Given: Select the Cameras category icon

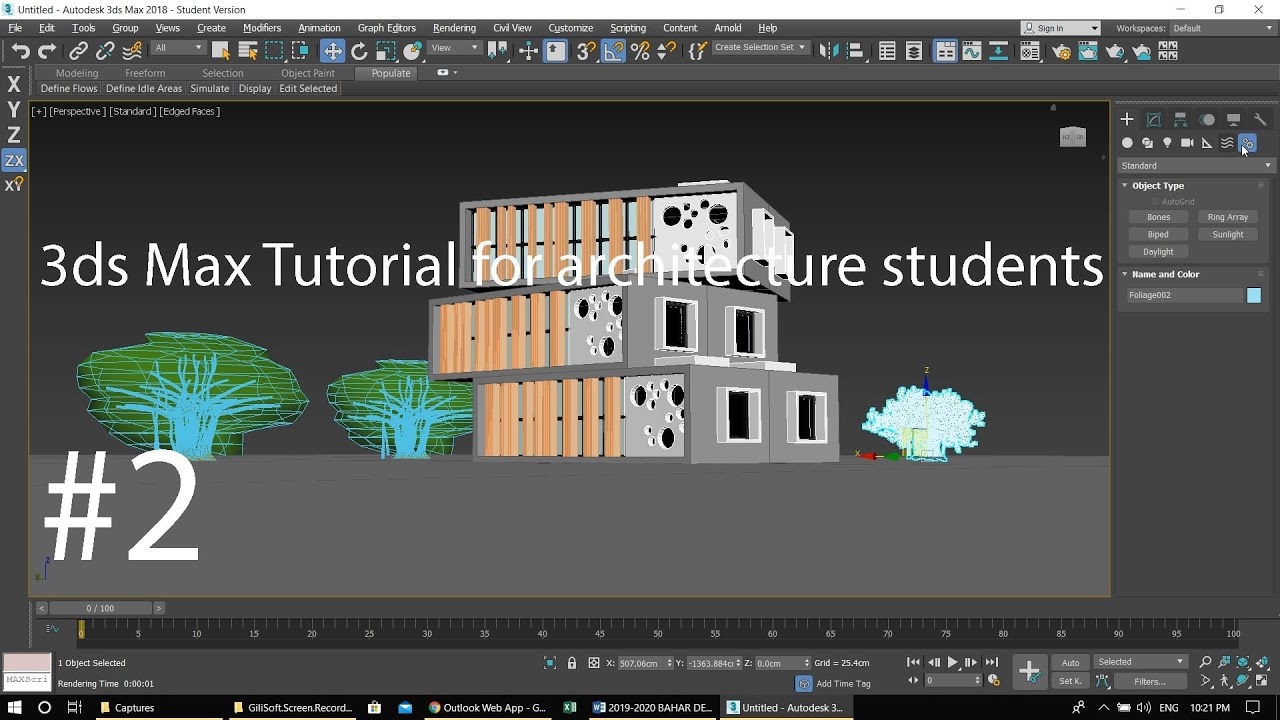Looking at the screenshot, I should [1187, 143].
